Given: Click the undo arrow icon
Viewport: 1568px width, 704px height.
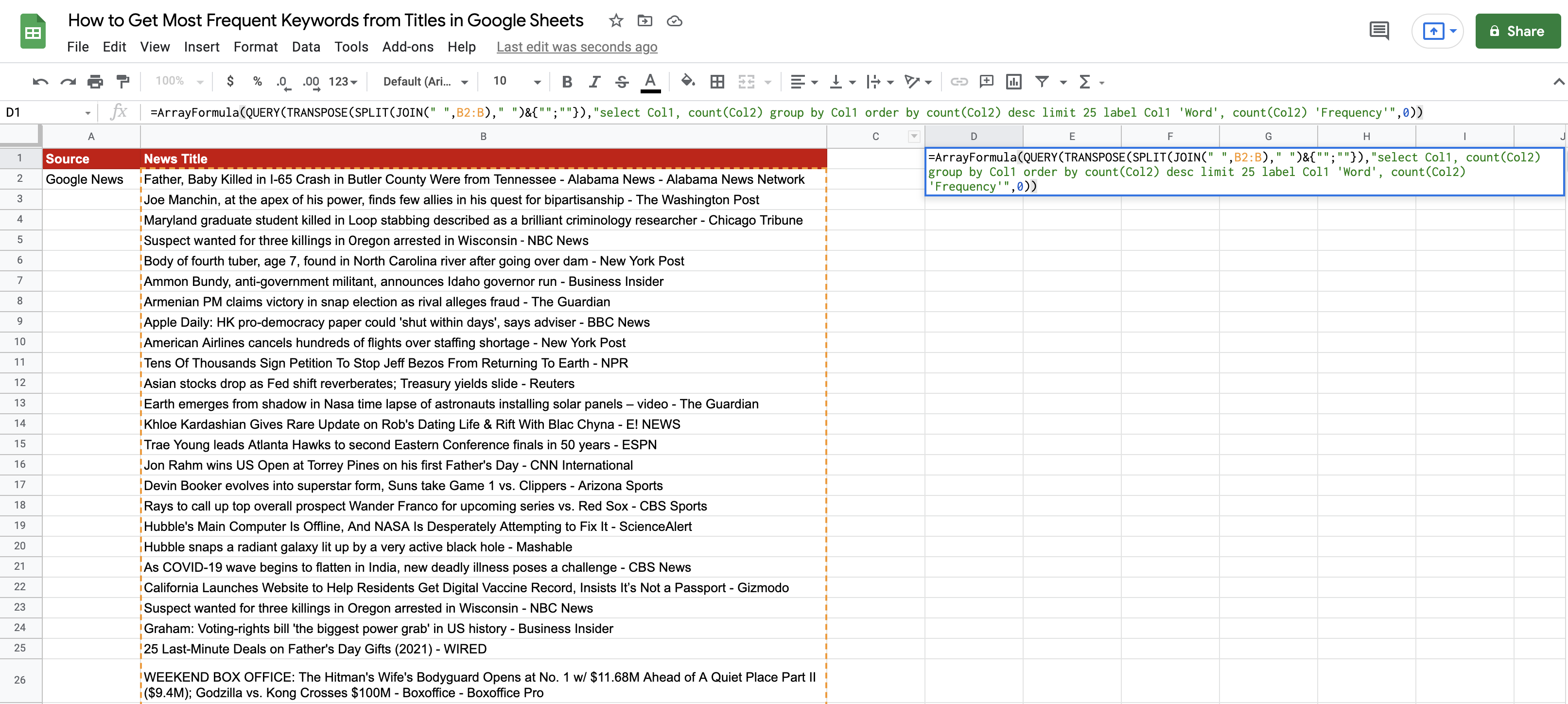Looking at the screenshot, I should 41,82.
